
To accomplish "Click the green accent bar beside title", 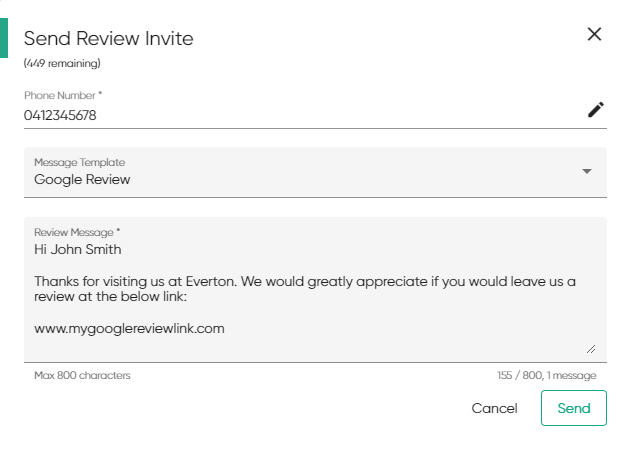I will tap(4, 38).
